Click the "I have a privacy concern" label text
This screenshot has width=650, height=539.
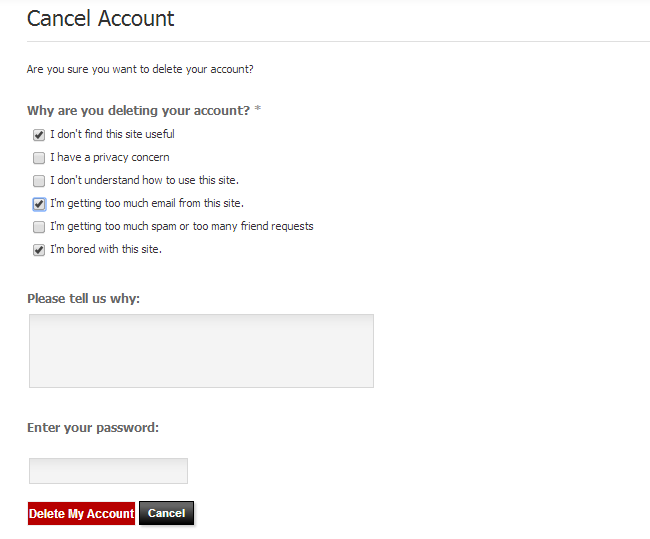(110, 157)
